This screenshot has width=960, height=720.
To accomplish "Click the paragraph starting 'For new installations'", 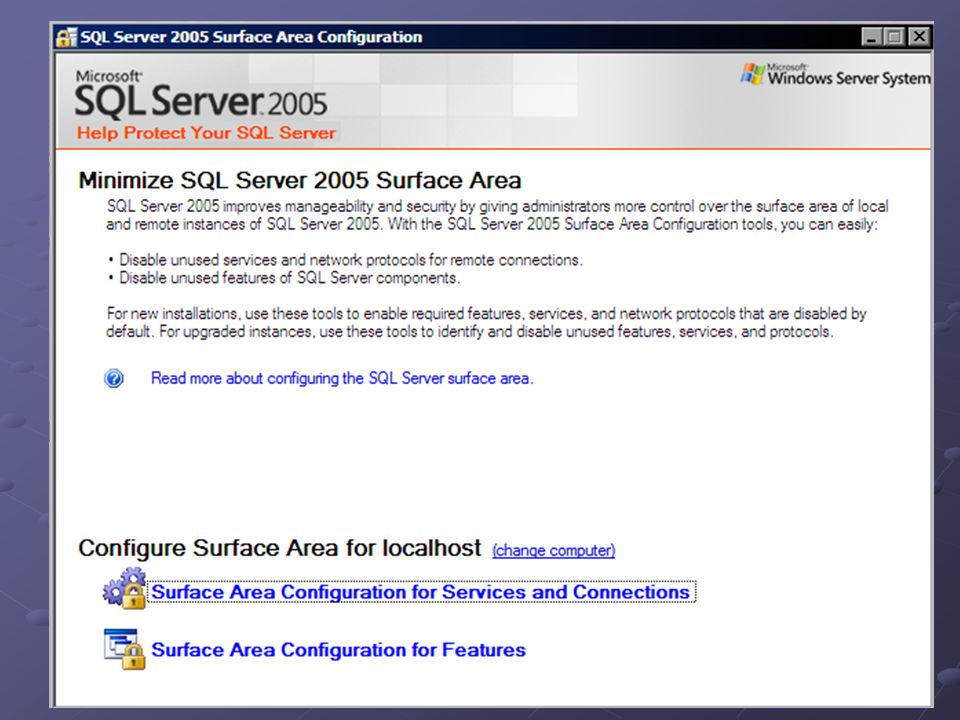I will [x=486, y=323].
